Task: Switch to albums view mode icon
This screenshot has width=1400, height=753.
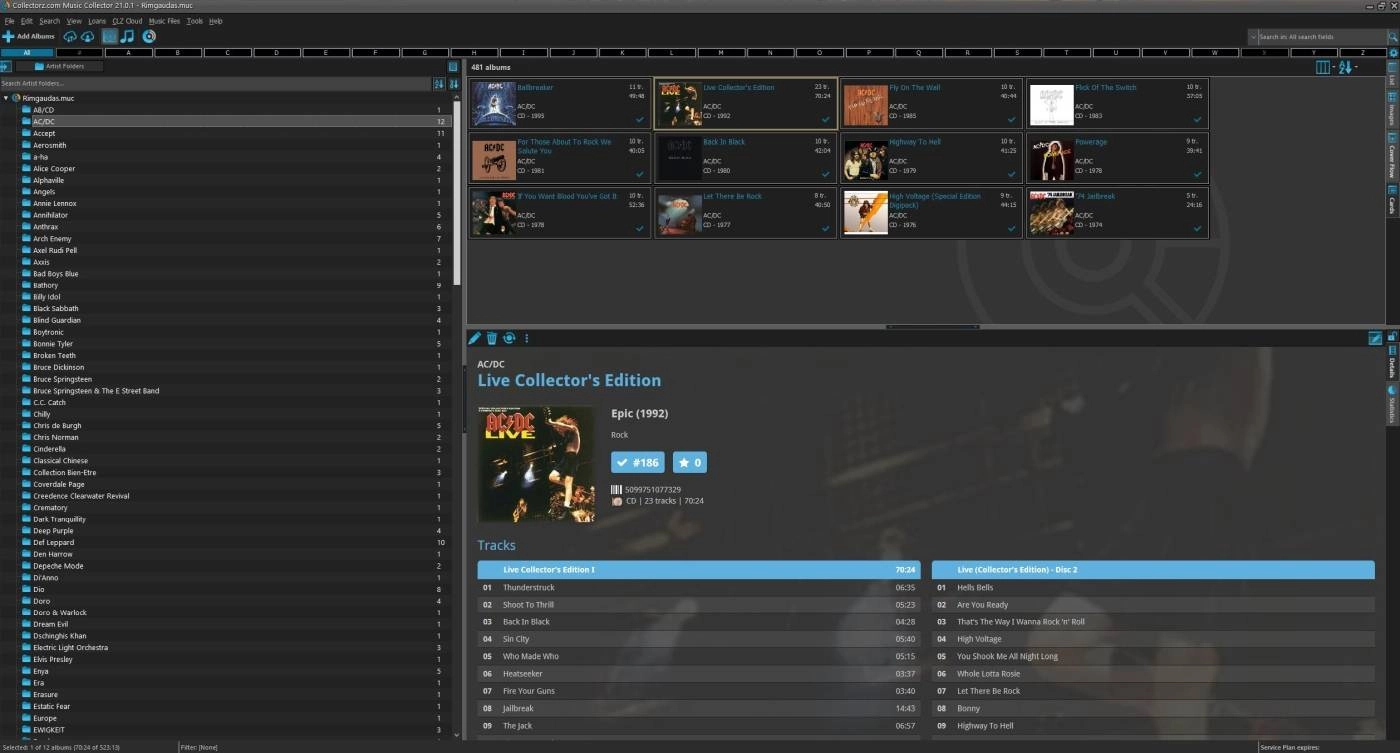Action: (110, 36)
